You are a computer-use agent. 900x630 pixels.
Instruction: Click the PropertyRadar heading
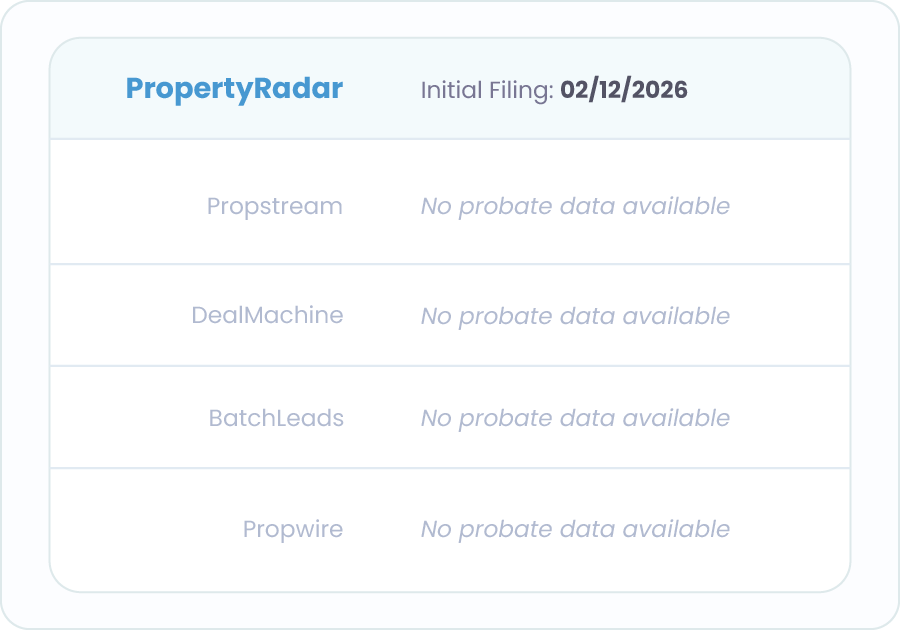pyautogui.click(x=234, y=89)
